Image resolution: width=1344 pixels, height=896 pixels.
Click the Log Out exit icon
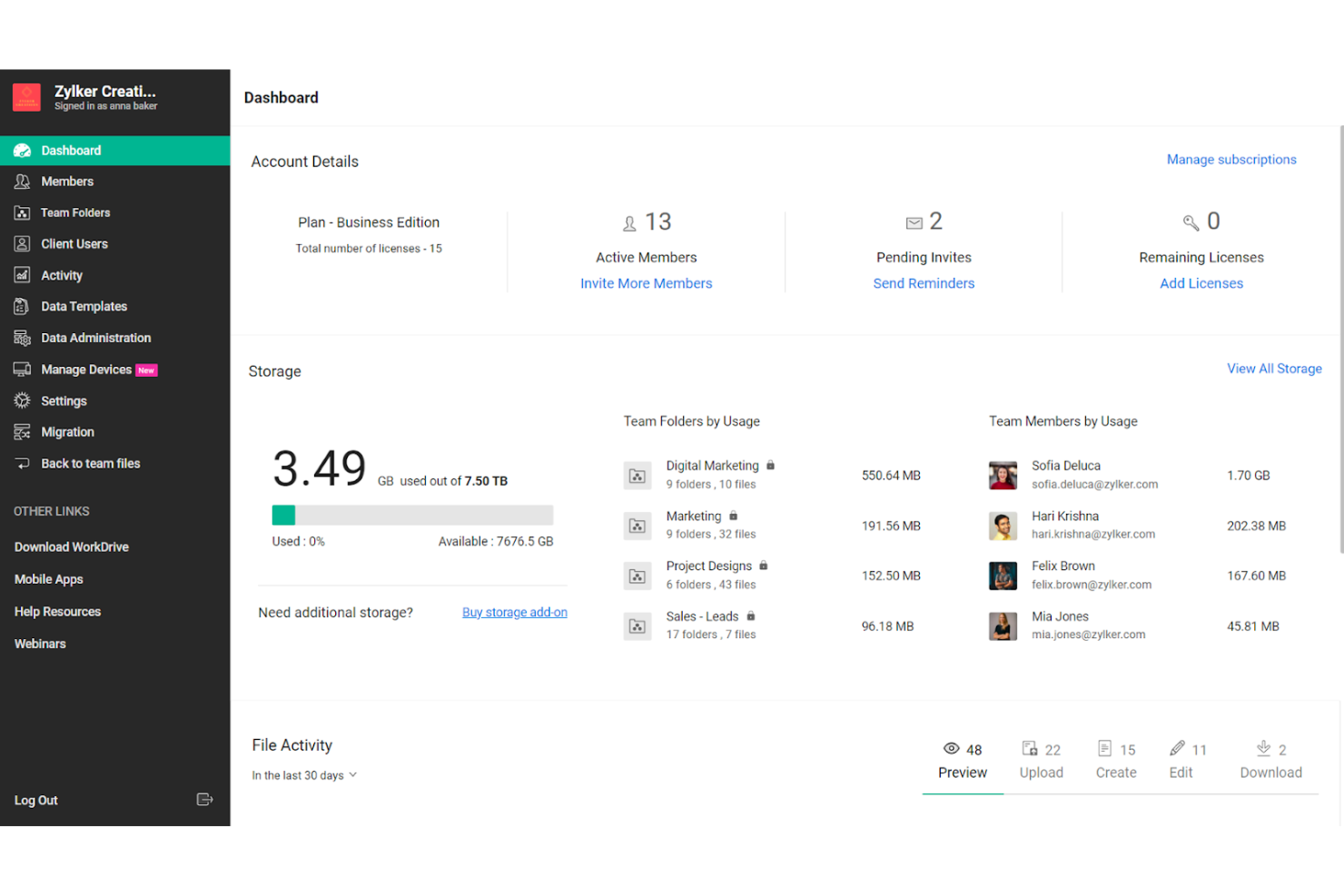pyautogui.click(x=205, y=800)
